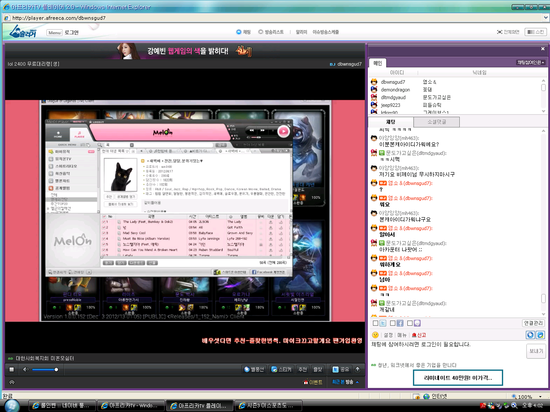Open the Menu button near logo

[x=54, y=33]
